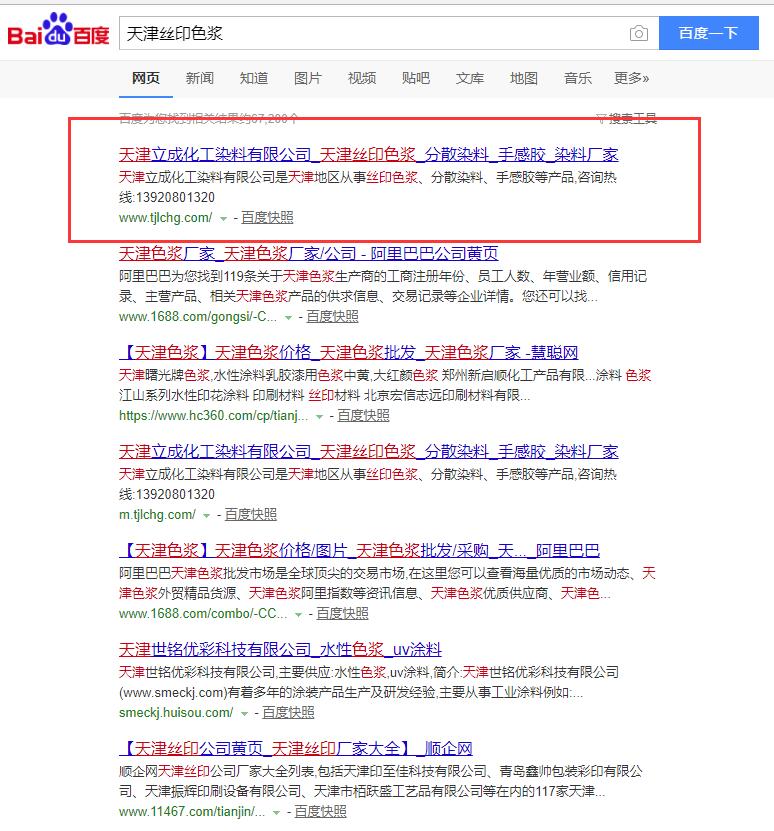Switch to the 地图 tab

[524, 78]
